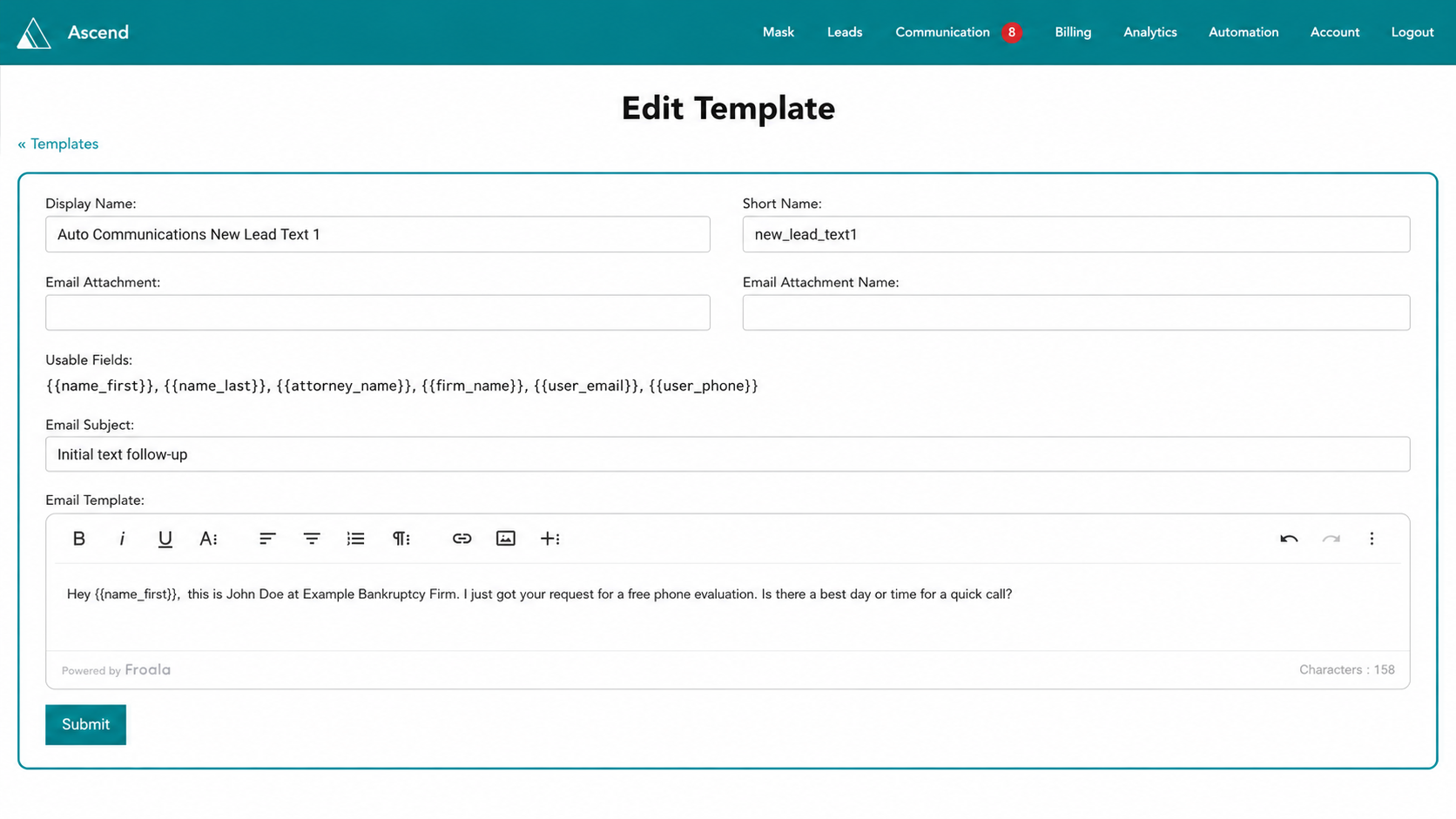This screenshot has height=819, width=1456.
Task: Navigate to Billing
Action: tap(1073, 32)
